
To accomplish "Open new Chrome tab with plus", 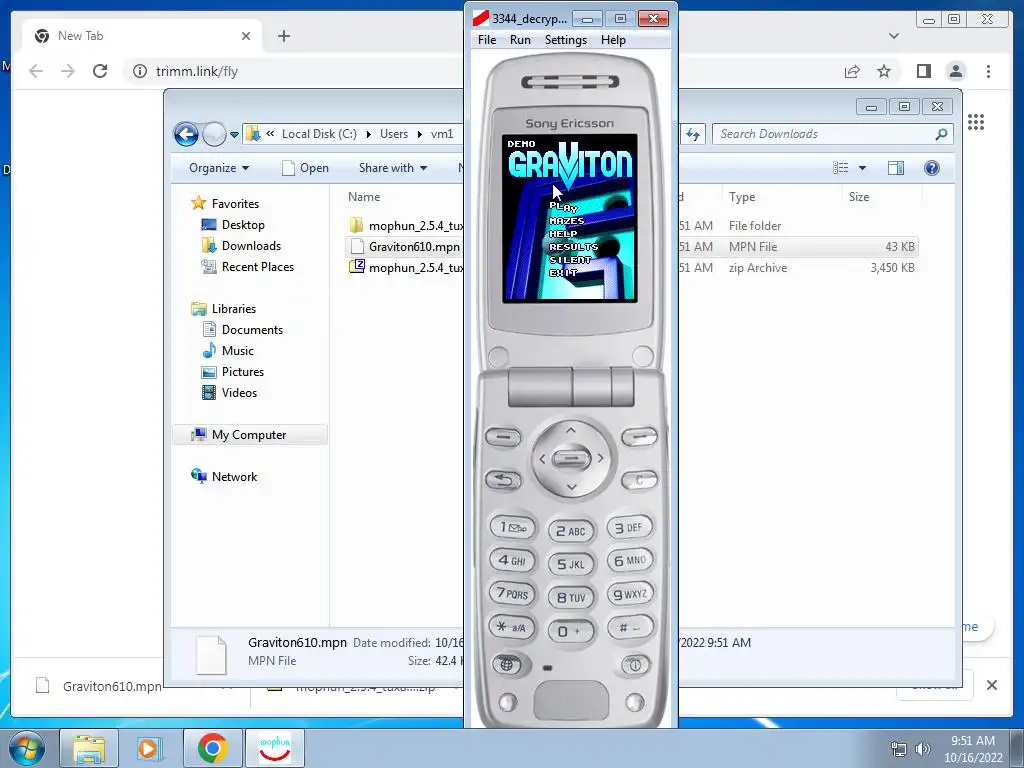I will [283, 36].
